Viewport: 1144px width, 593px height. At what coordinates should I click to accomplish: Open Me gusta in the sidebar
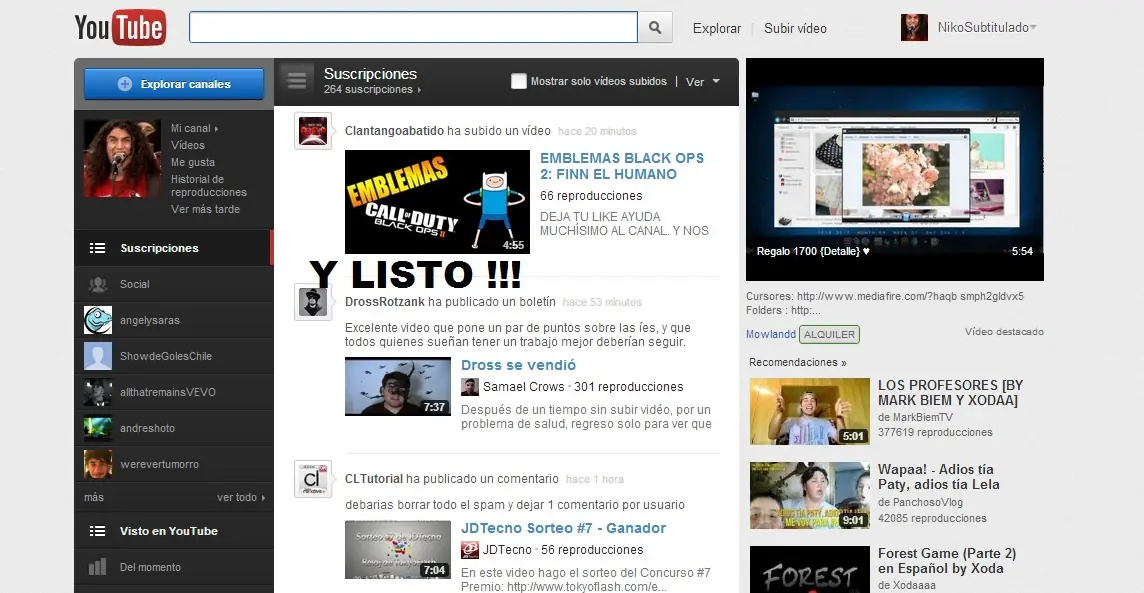coord(193,162)
